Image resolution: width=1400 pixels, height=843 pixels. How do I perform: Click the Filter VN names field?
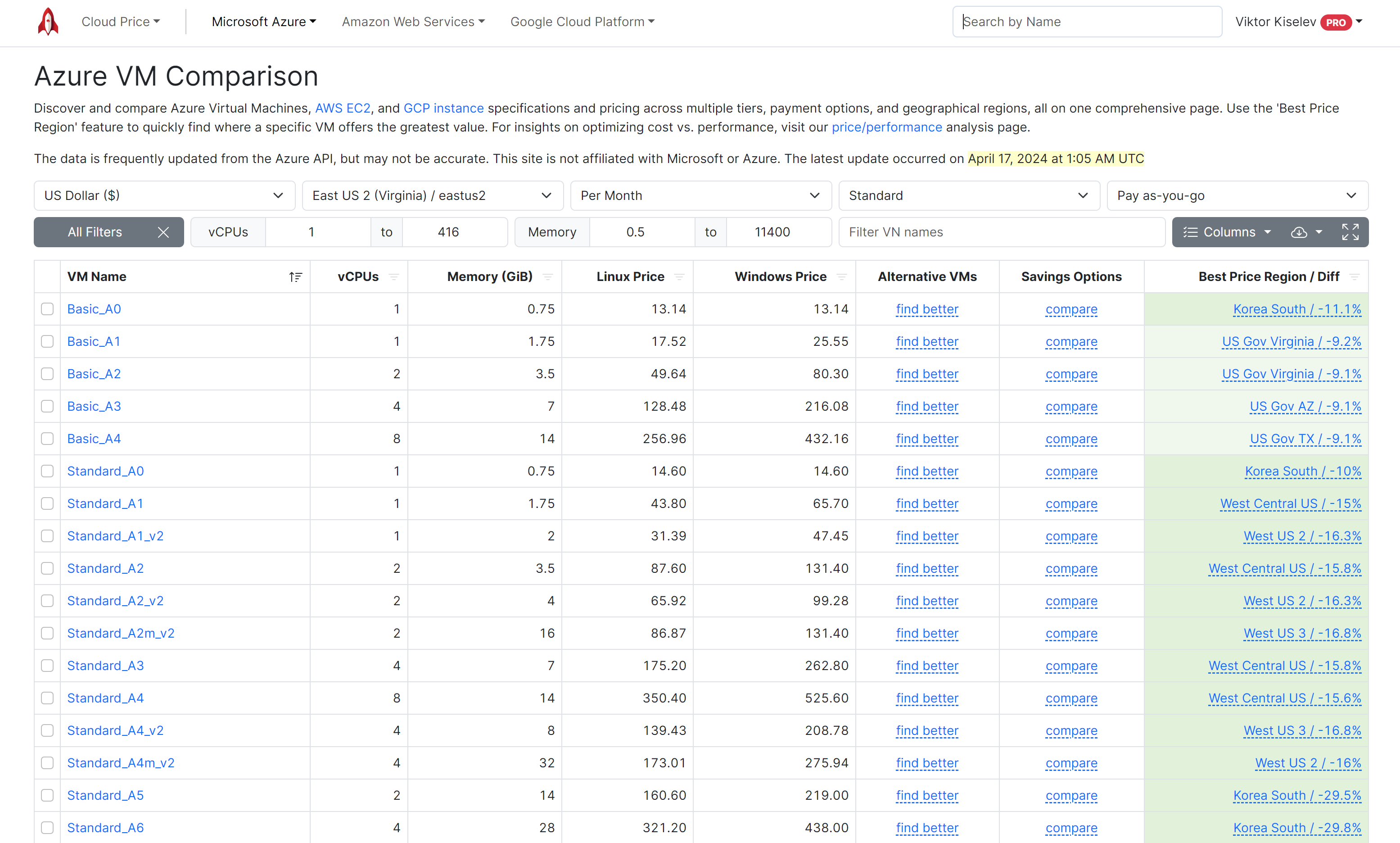point(1002,232)
